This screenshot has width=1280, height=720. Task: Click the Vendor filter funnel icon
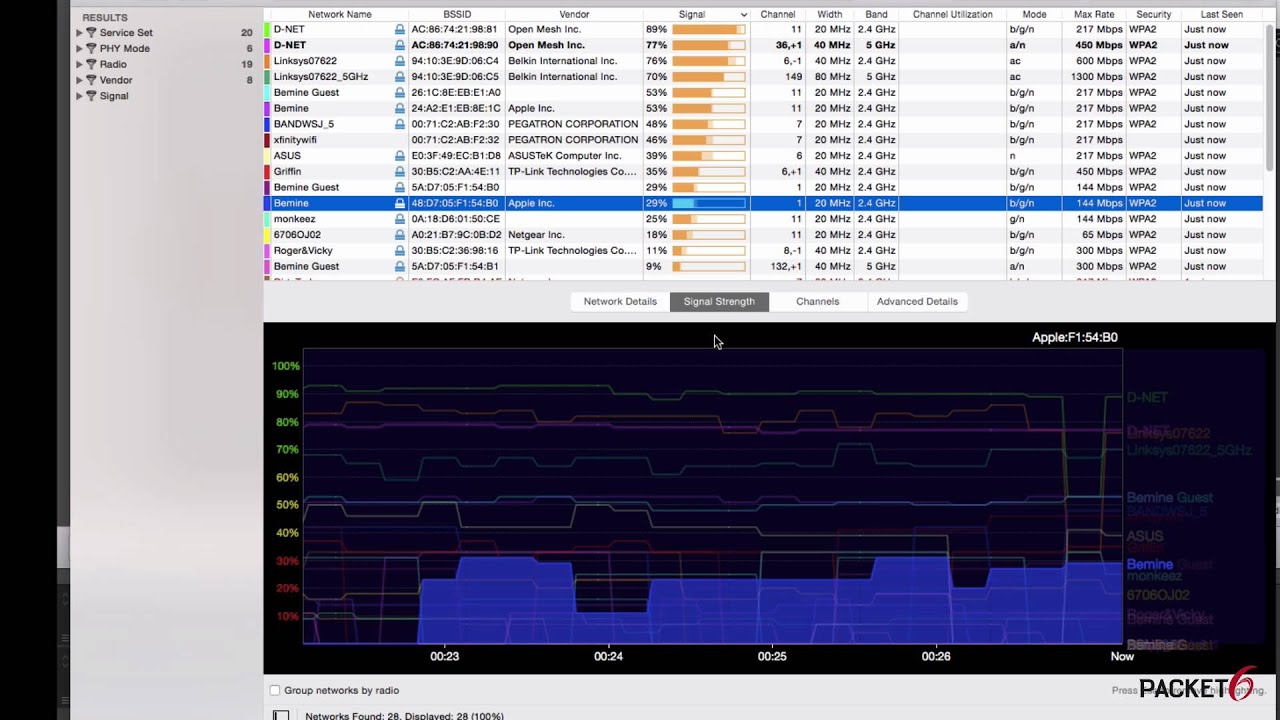[x=91, y=80]
